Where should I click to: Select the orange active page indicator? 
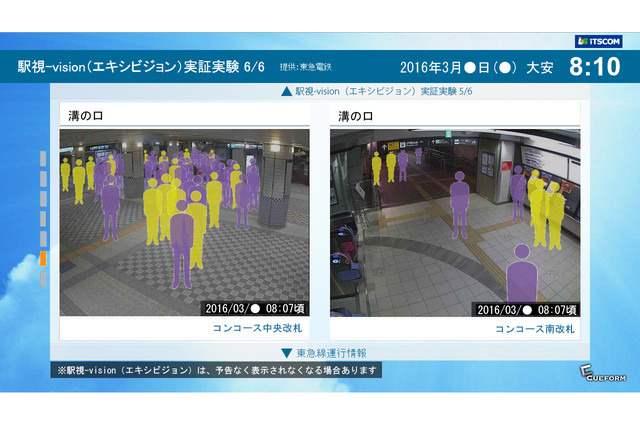pyautogui.click(x=43, y=259)
